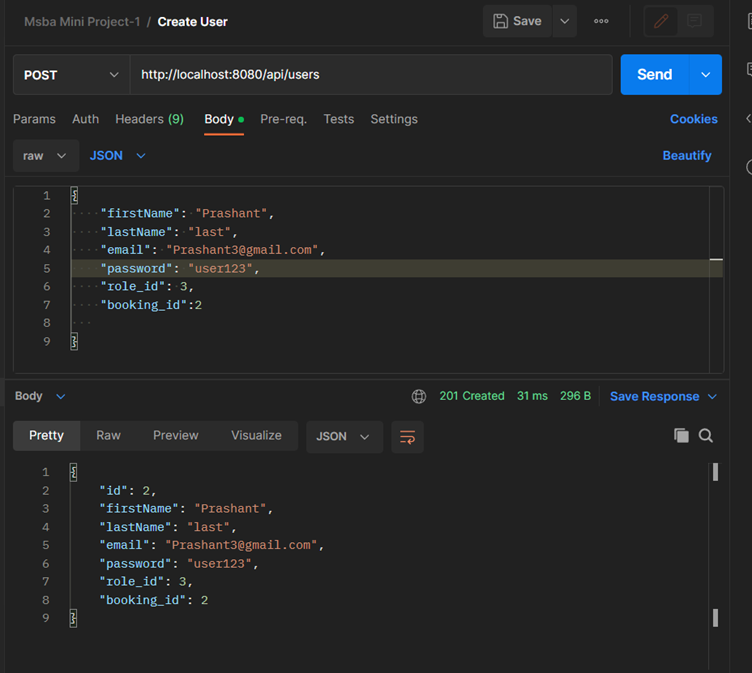
Task: Switch to the Params tab
Action: point(34,119)
